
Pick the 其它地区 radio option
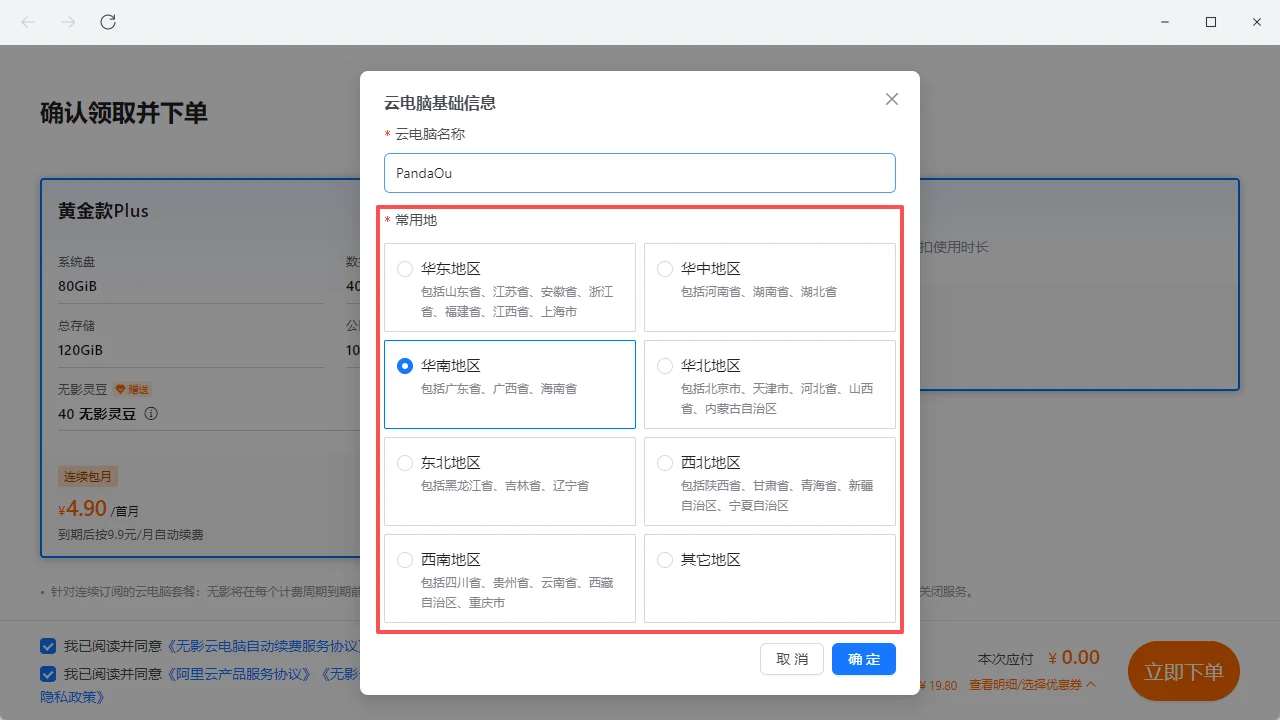click(665, 560)
